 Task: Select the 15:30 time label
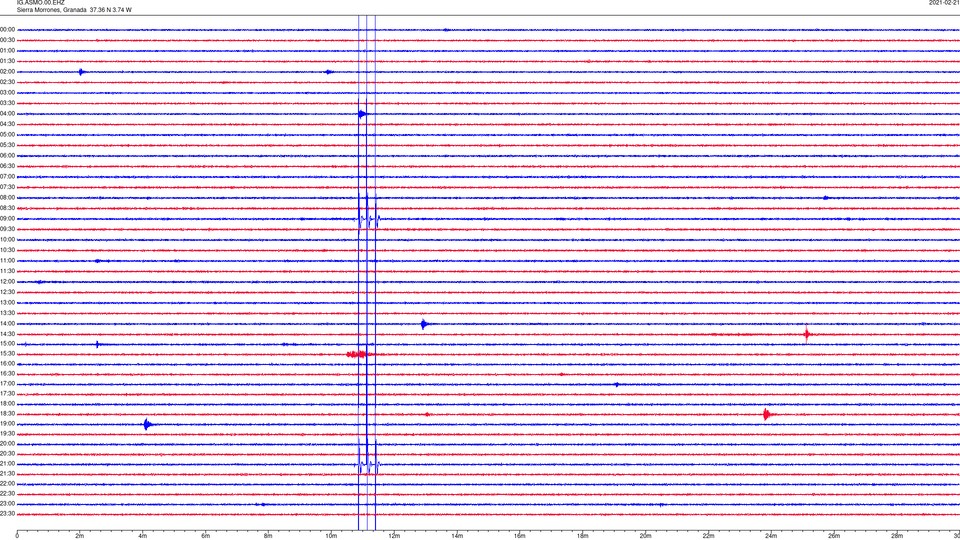tap(7, 354)
